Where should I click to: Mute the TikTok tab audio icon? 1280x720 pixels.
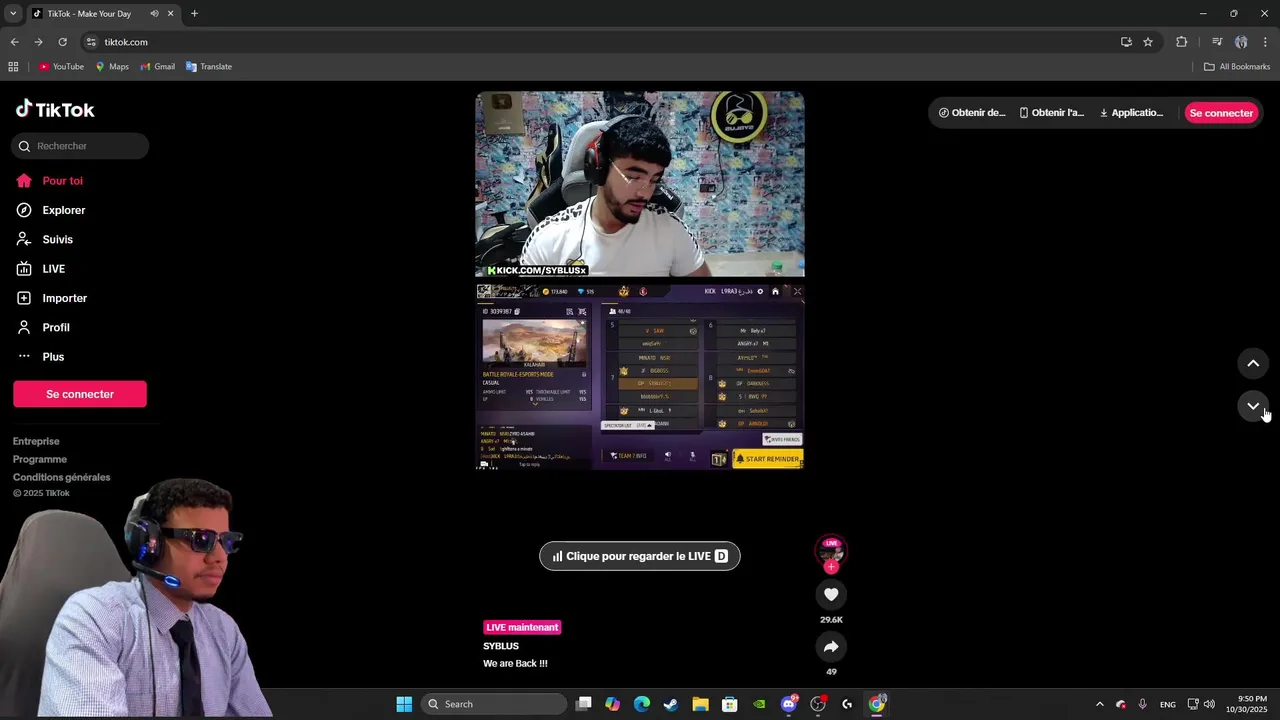pos(154,14)
